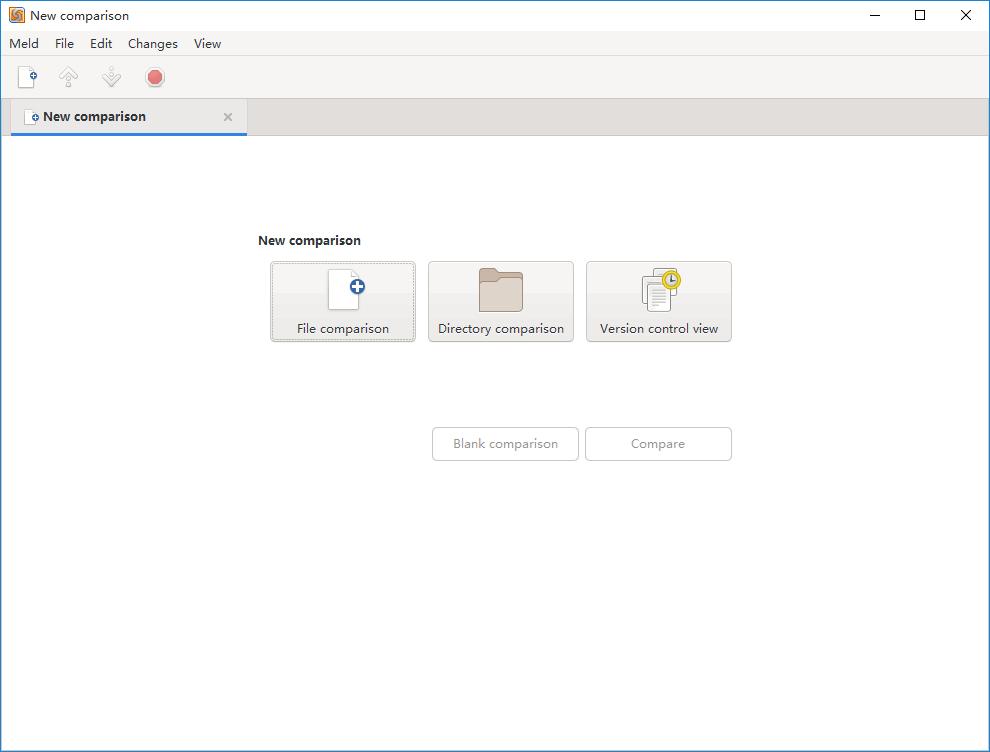
Task: Choose File comparison mode
Action: [x=343, y=301]
